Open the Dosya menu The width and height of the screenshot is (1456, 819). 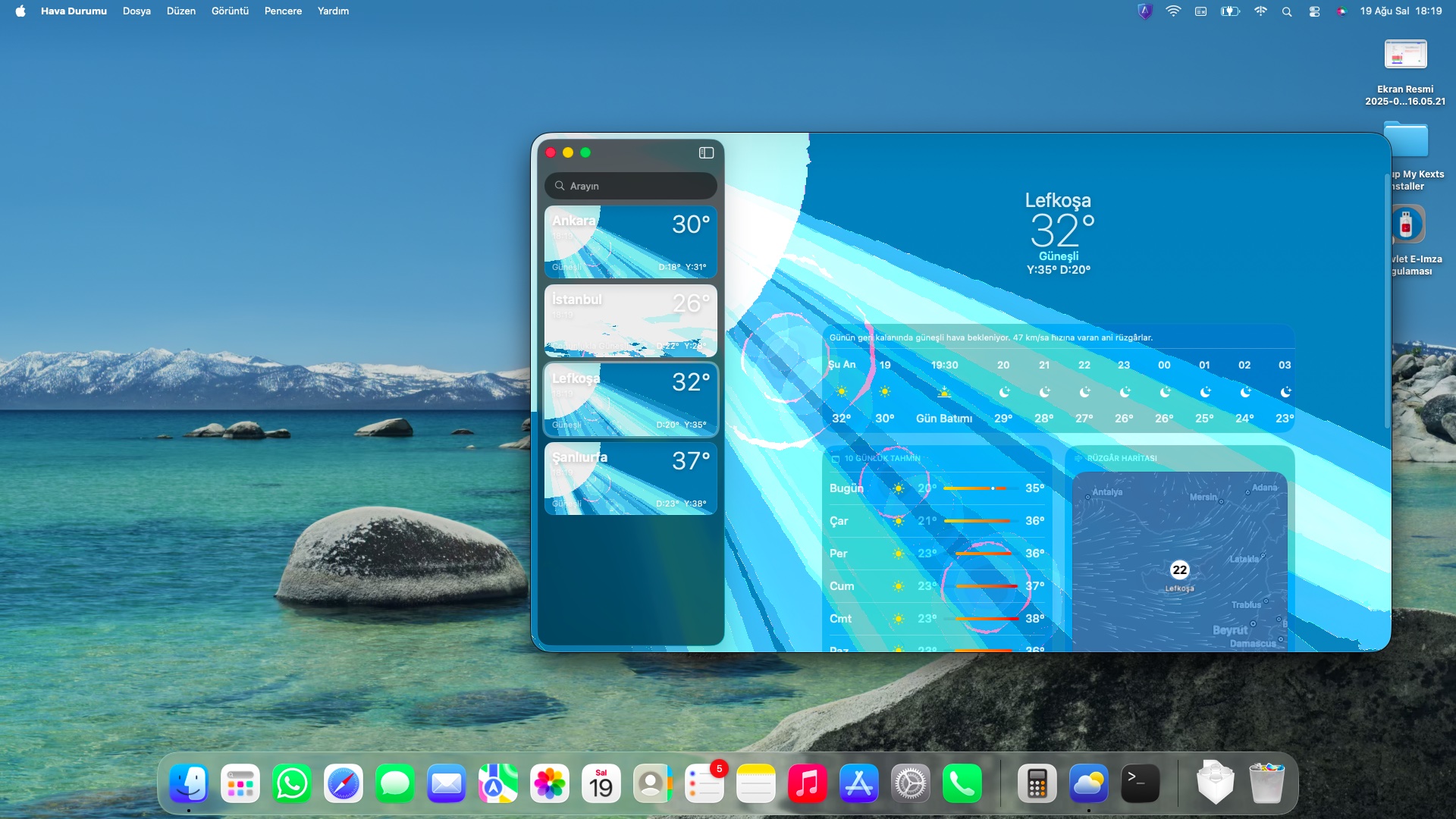point(136,11)
